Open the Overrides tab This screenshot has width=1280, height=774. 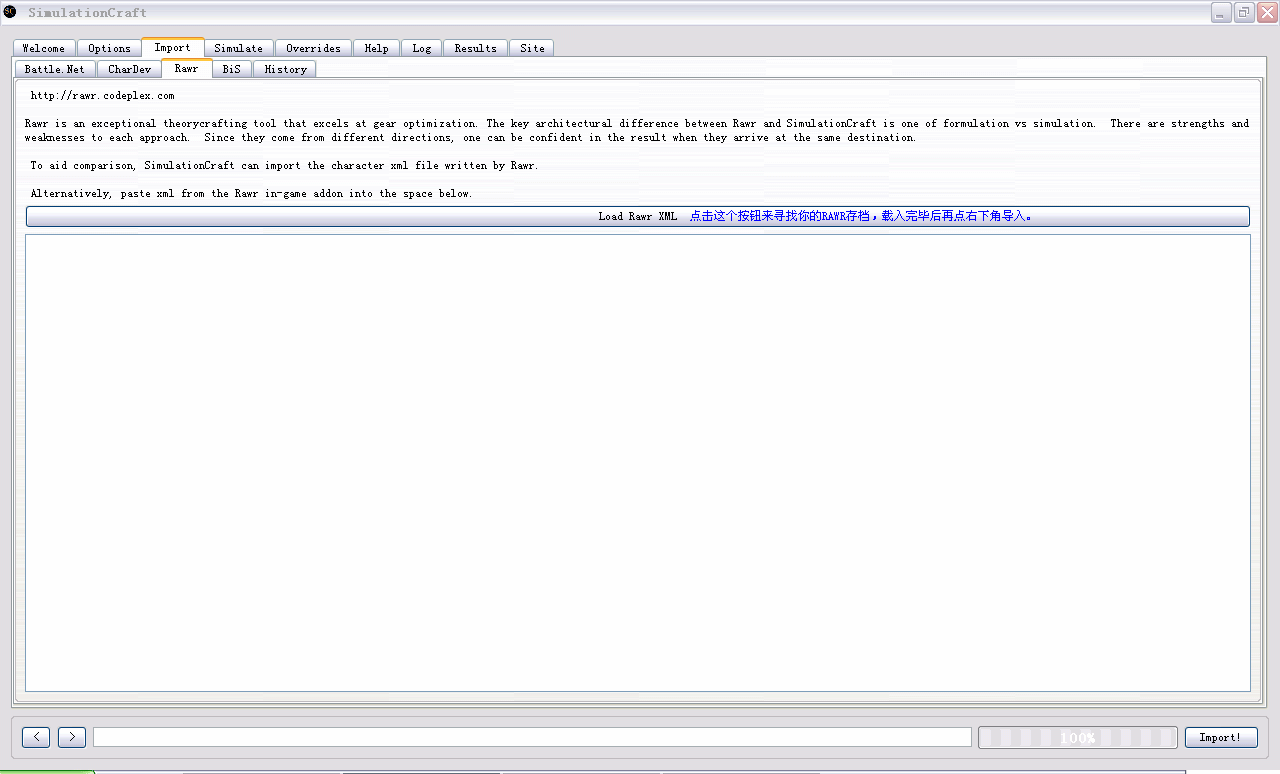(x=313, y=48)
